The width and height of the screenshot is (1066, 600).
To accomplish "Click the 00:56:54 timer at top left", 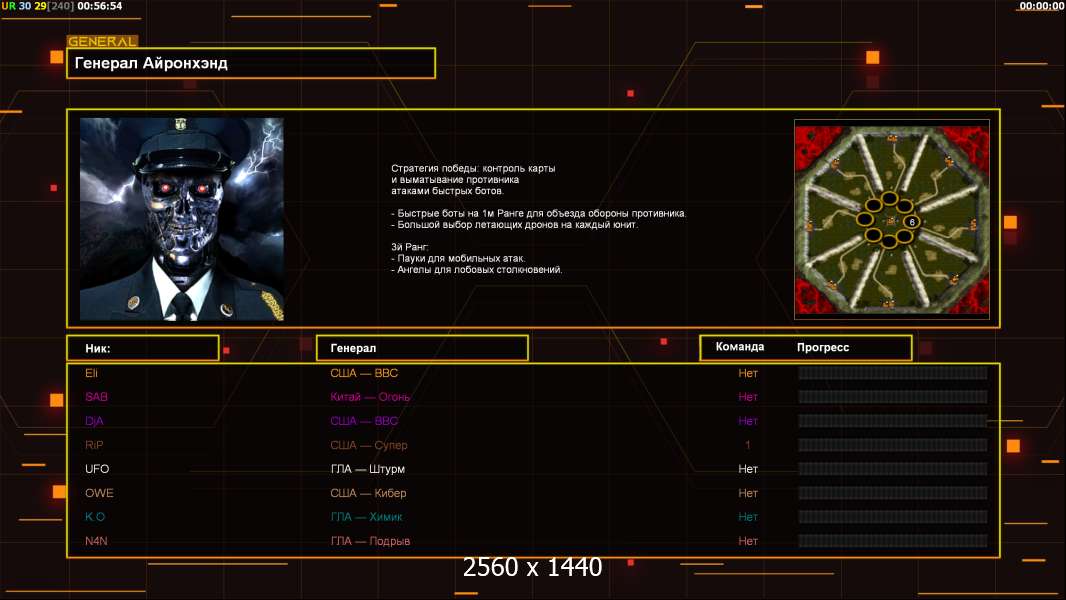I will pos(100,6).
